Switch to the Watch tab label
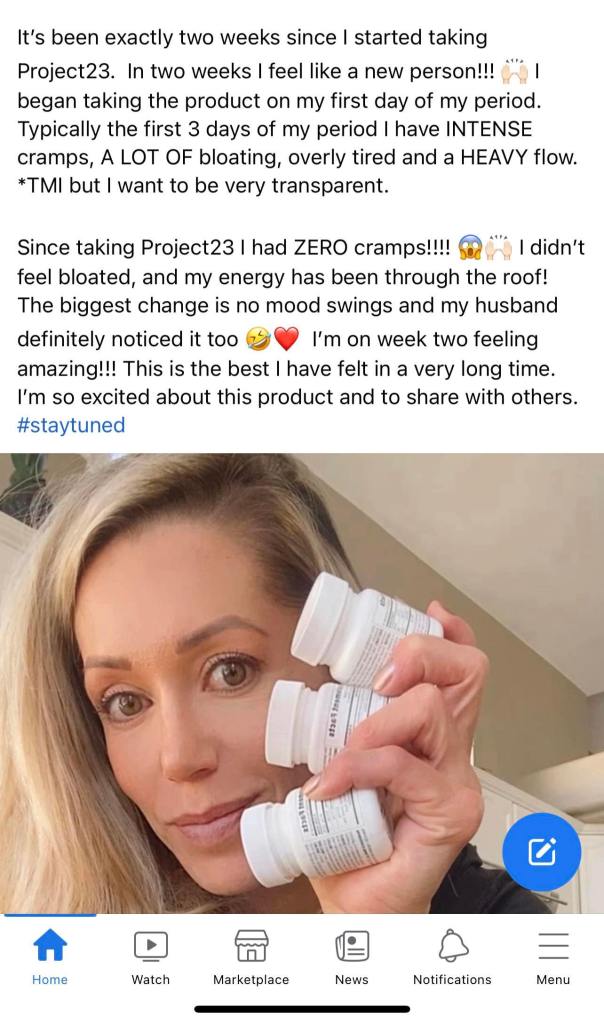 (151, 980)
